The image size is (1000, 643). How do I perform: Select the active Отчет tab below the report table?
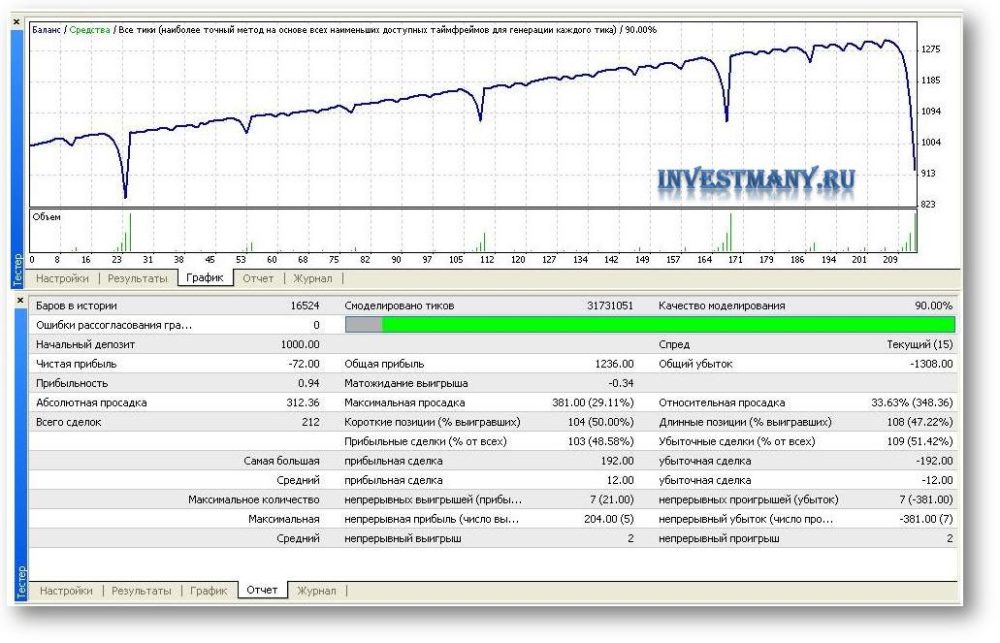262,590
